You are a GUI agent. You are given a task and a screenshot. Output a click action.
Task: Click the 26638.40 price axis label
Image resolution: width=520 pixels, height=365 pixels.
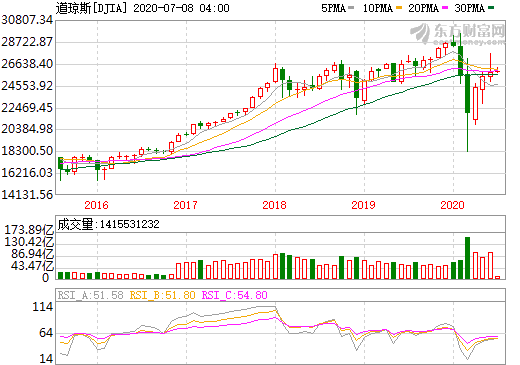(27, 64)
